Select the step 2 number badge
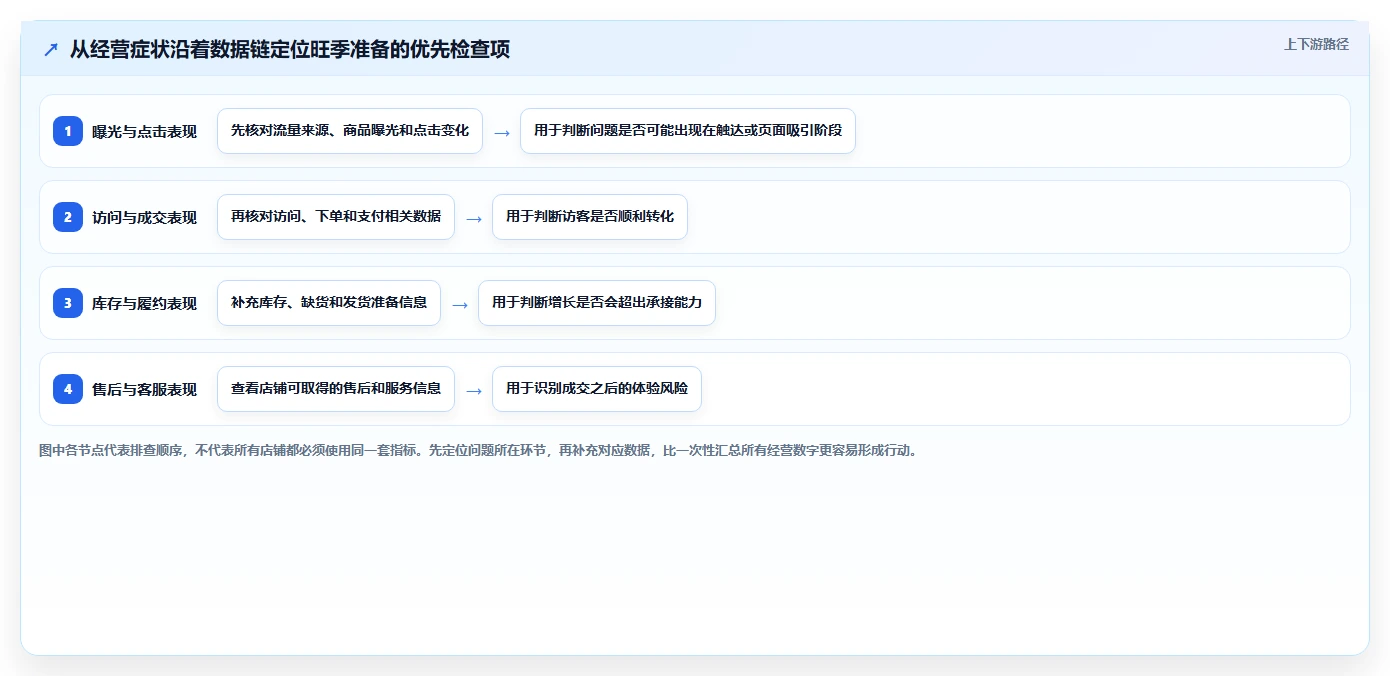This screenshot has height=676, width=1390. pyautogui.click(x=68, y=216)
